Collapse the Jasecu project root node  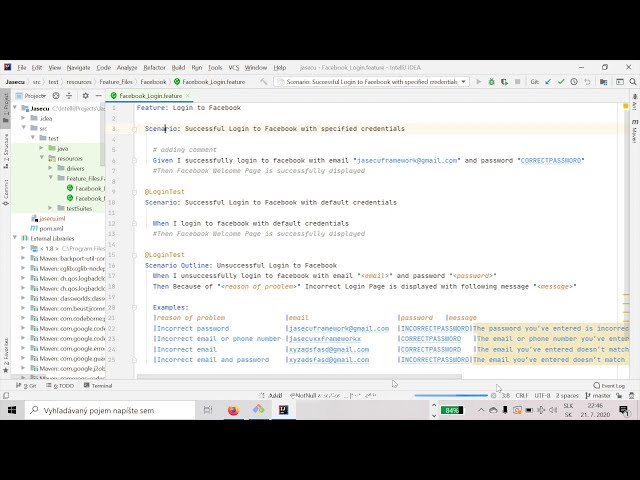16,108
